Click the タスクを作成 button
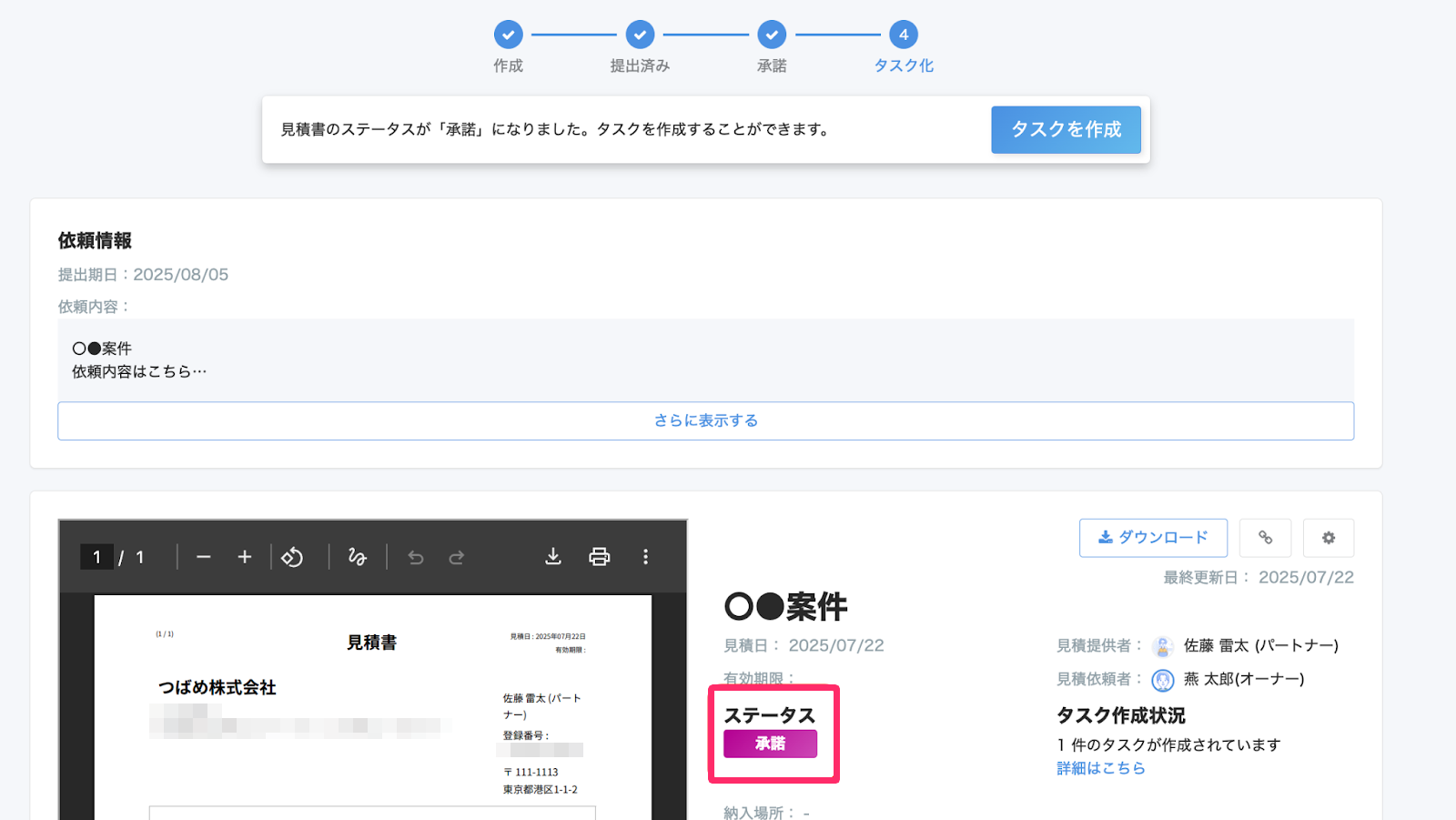1456x820 pixels. [x=1066, y=129]
